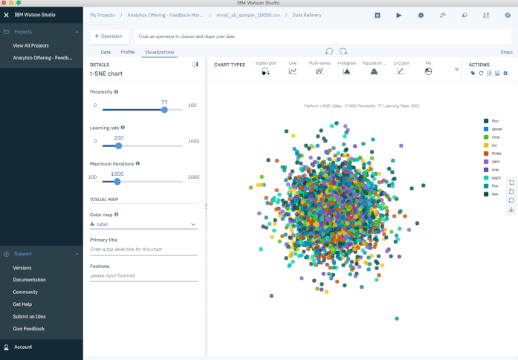Collapse the Details panel with corner icon
Screen dimensions: 518x360
coord(195,64)
